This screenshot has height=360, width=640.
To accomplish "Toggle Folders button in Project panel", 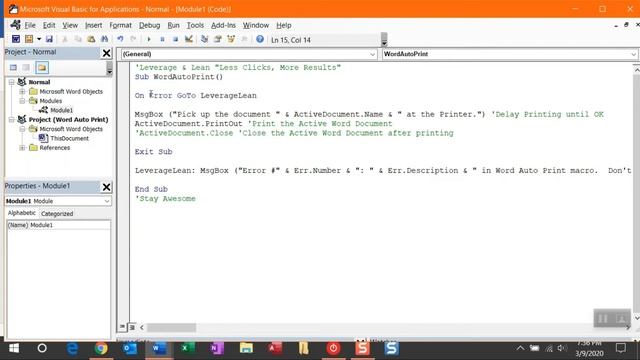I will pyautogui.click(x=42, y=67).
